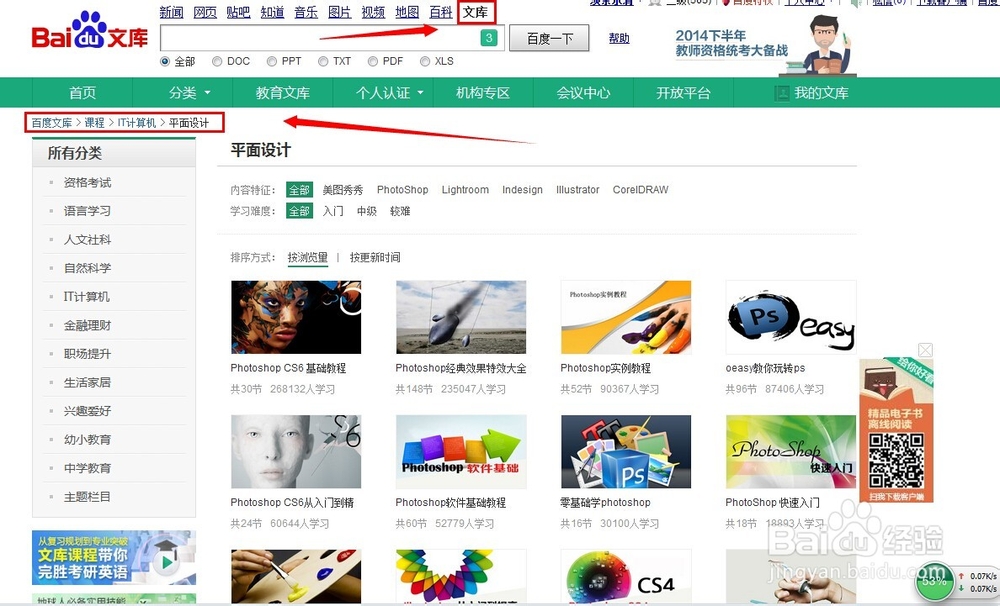1000x606 pixels.
Task: Sort courses by 按更新时间
Action: pyautogui.click(x=375, y=258)
